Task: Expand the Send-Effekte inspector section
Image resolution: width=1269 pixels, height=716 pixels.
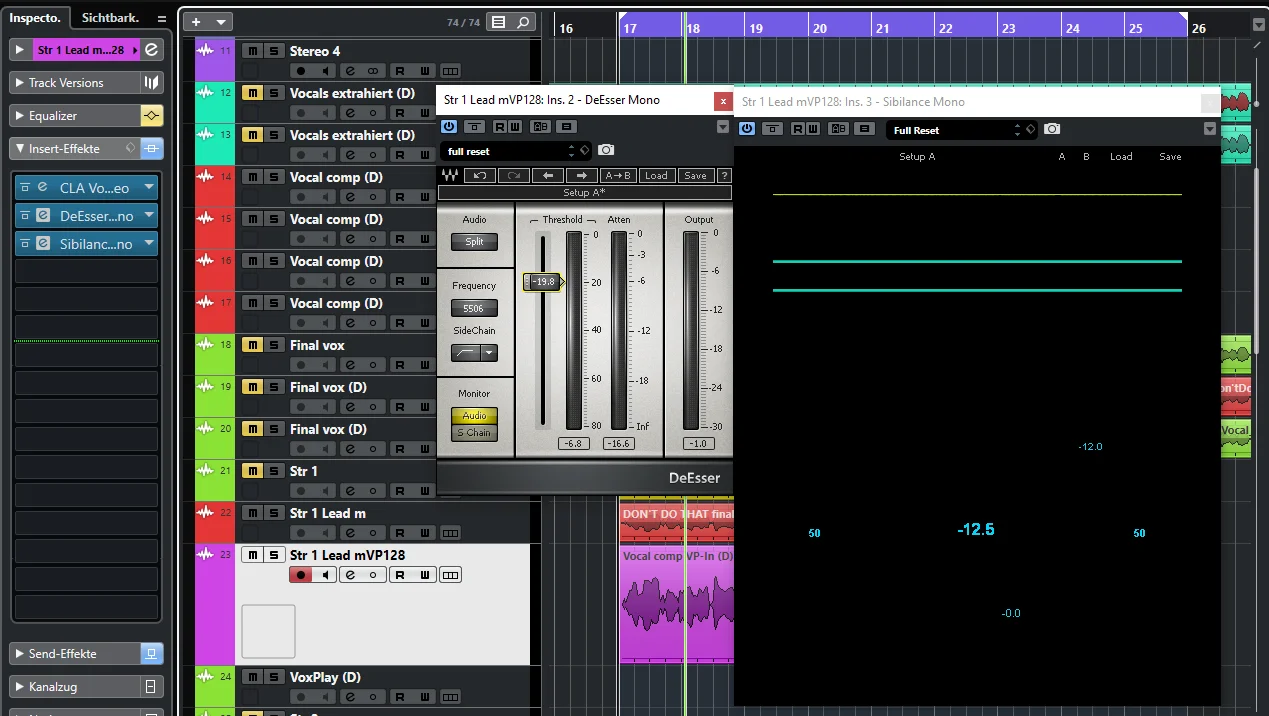Action: click(20, 654)
